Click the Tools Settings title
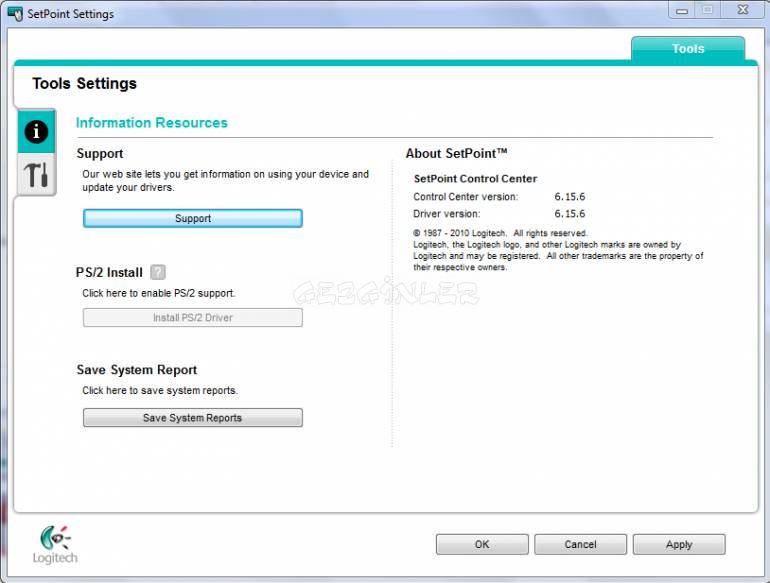 point(84,83)
